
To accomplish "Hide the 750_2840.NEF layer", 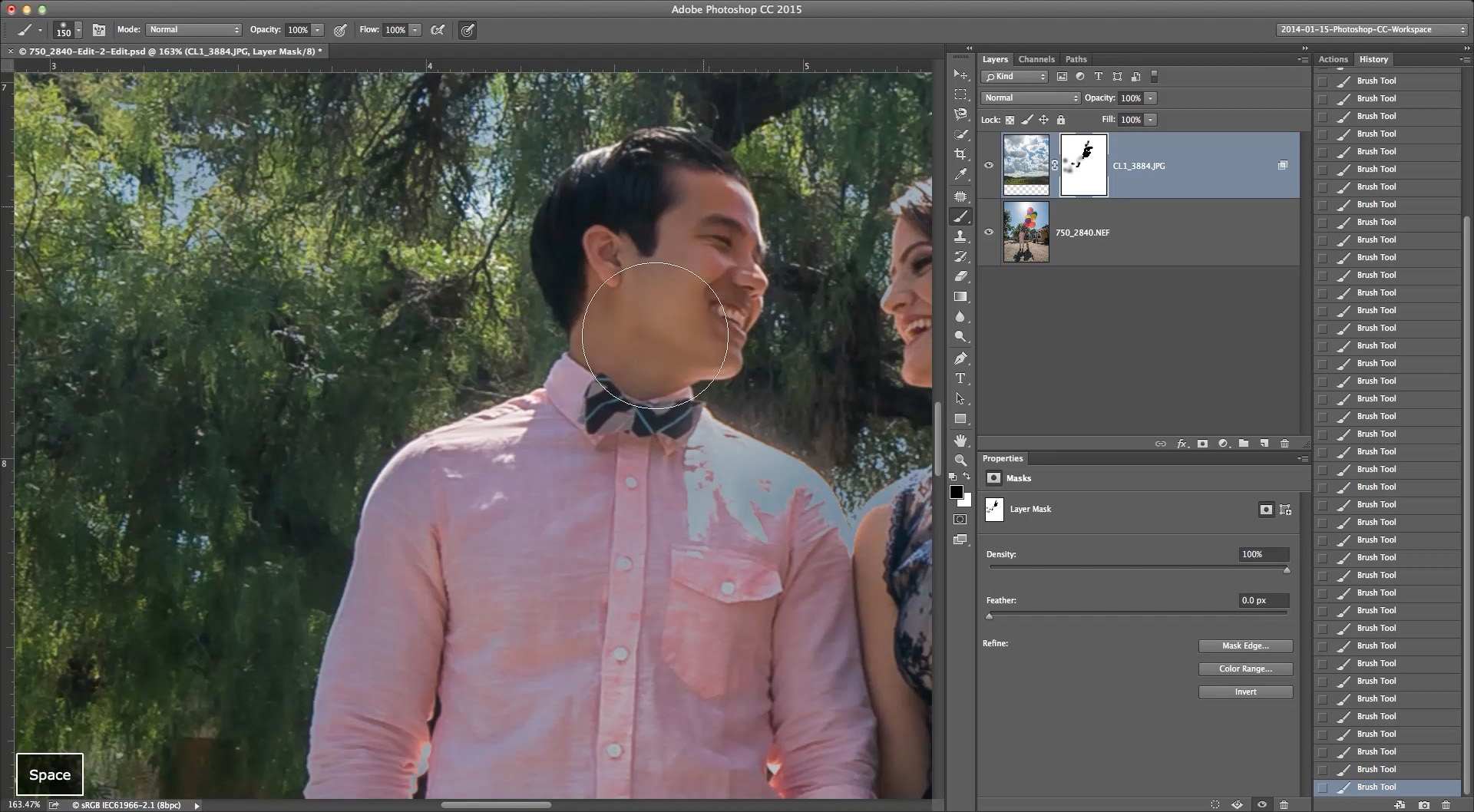I will coord(990,232).
